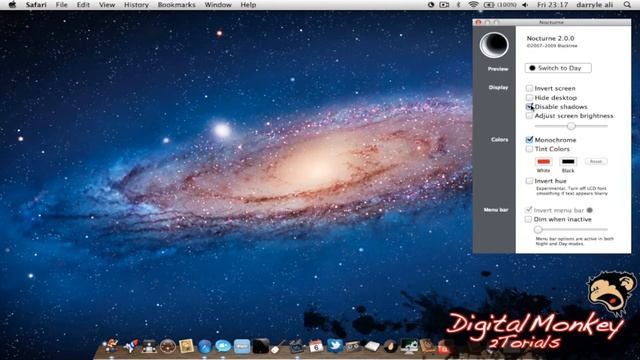Click the Reset tint colors button
Viewport: 640px width, 360px height.
pyautogui.click(x=596, y=162)
